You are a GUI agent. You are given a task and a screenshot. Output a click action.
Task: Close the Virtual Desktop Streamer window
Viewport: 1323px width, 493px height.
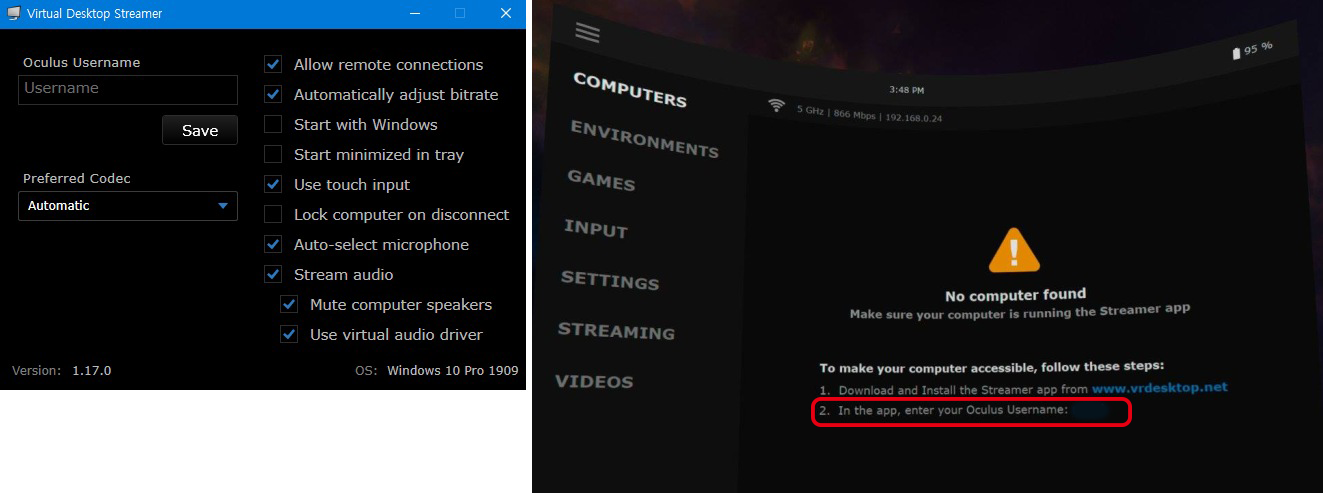(505, 14)
